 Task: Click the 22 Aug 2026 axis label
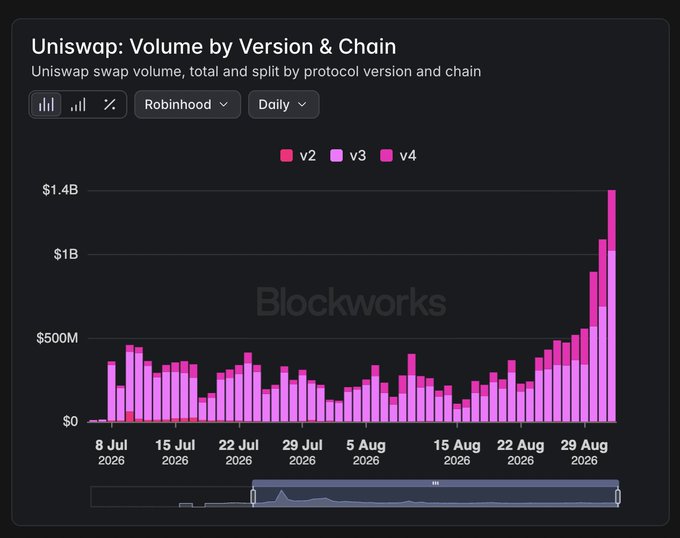pyautogui.click(x=520, y=453)
